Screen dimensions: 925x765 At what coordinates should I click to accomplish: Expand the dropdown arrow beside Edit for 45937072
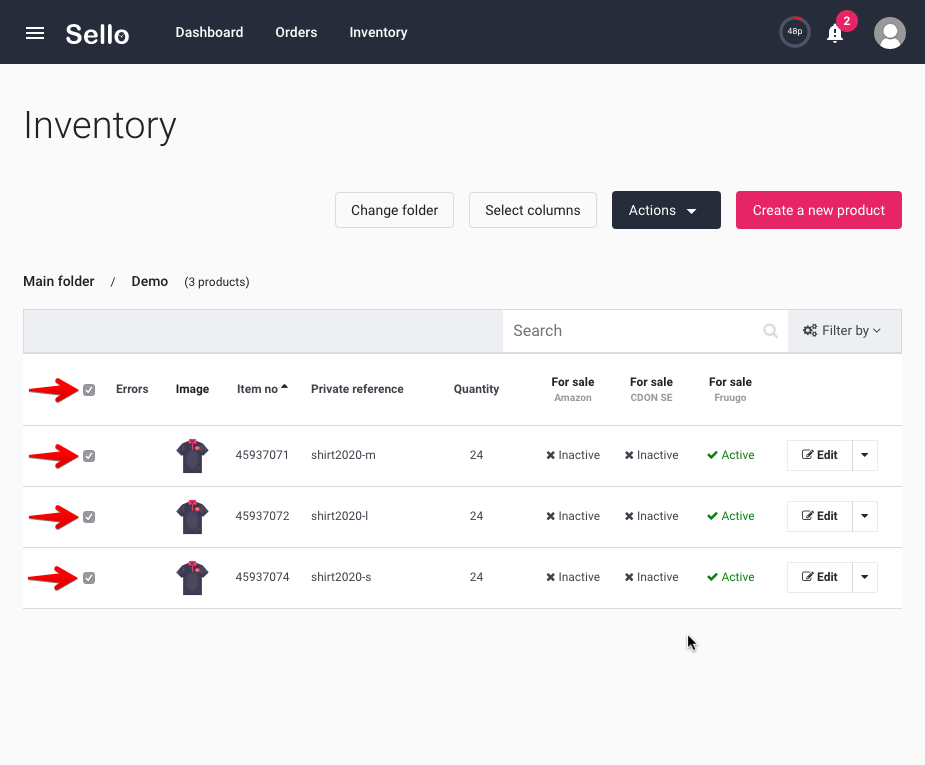[865, 516]
